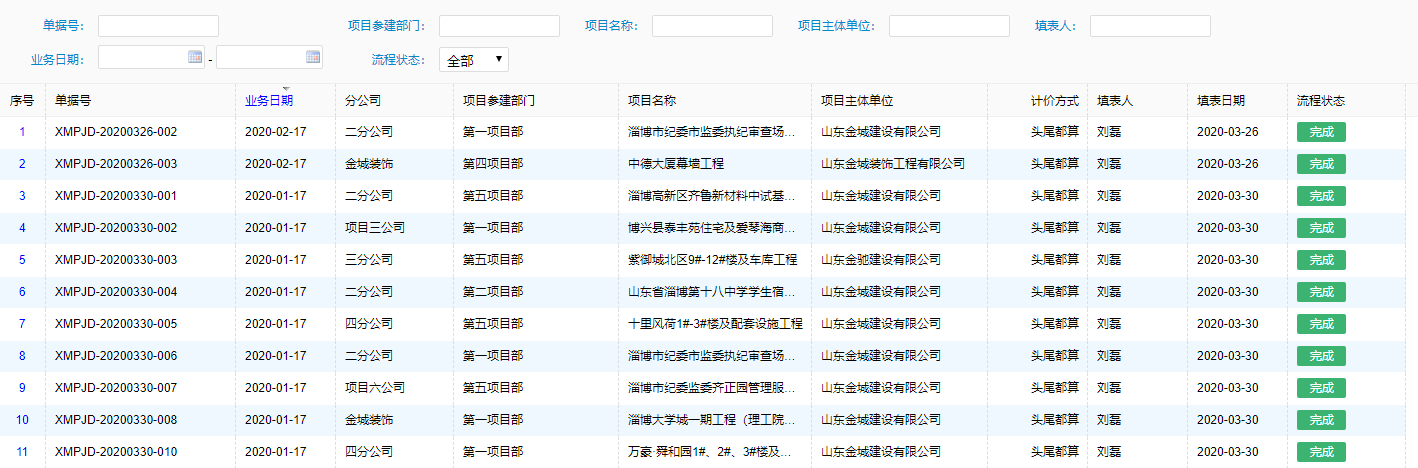Image resolution: width=1418 pixels, height=468 pixels.
Task: Open the 流程状态 dropdown showing 全部
Action: click(474, 60)
